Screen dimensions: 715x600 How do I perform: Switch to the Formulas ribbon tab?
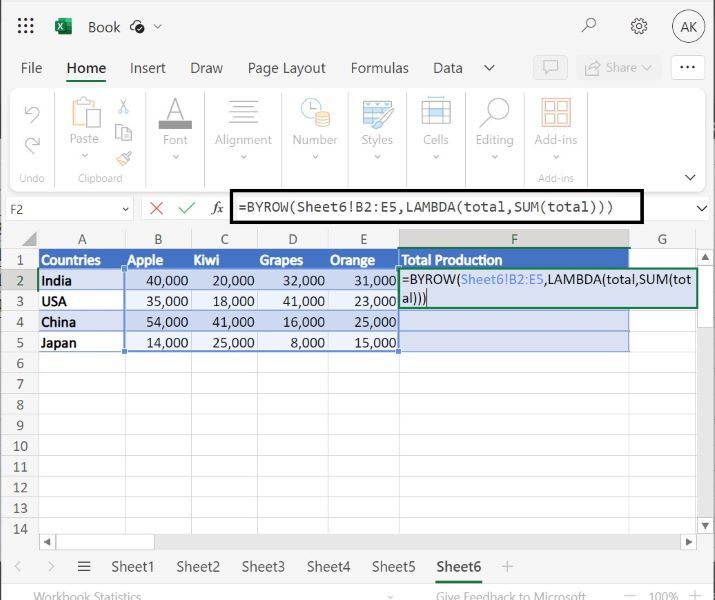pos(379,68)
